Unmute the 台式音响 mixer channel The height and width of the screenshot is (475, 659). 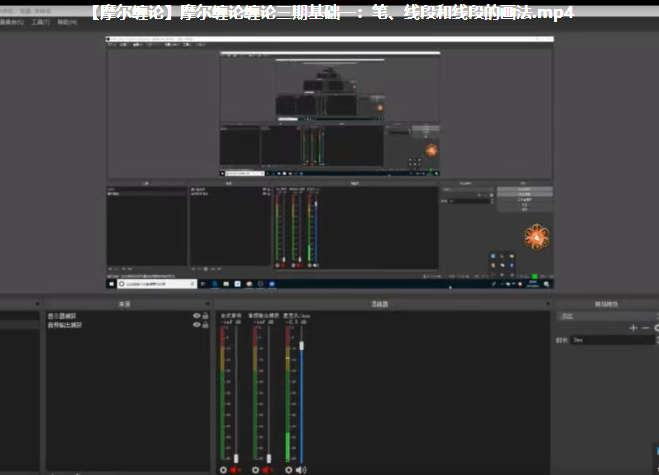[235, 470]
